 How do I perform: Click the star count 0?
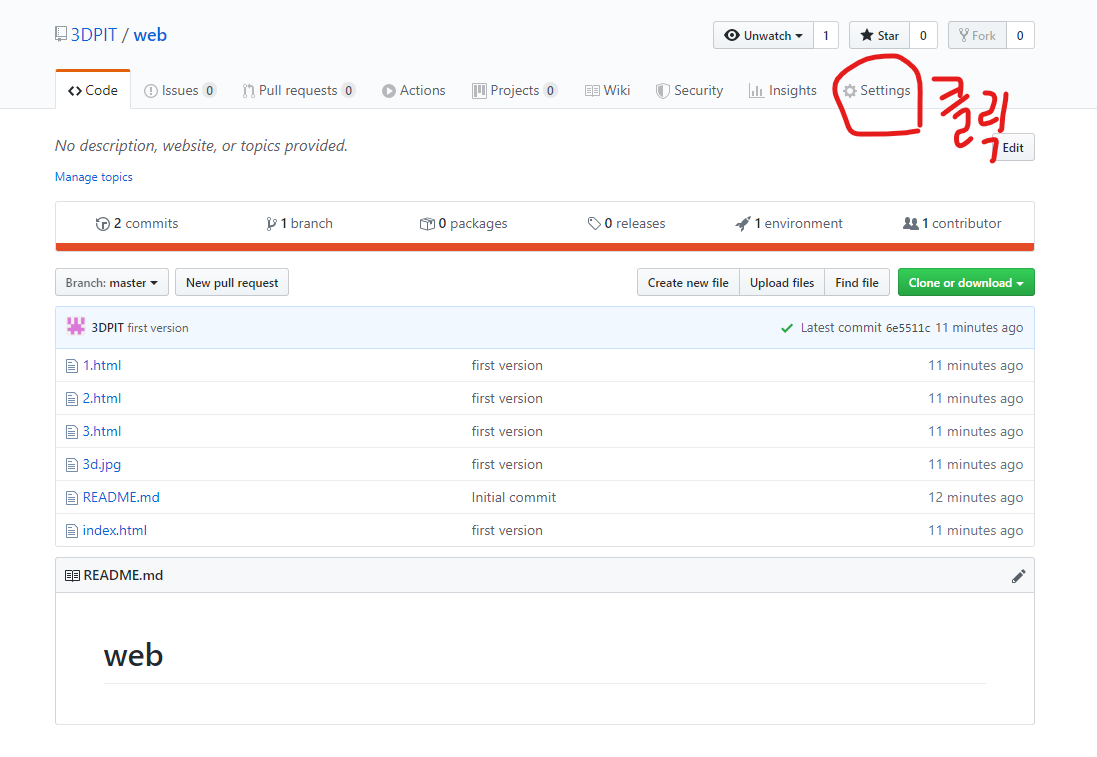pyautogui.click(x=923, y=35)
